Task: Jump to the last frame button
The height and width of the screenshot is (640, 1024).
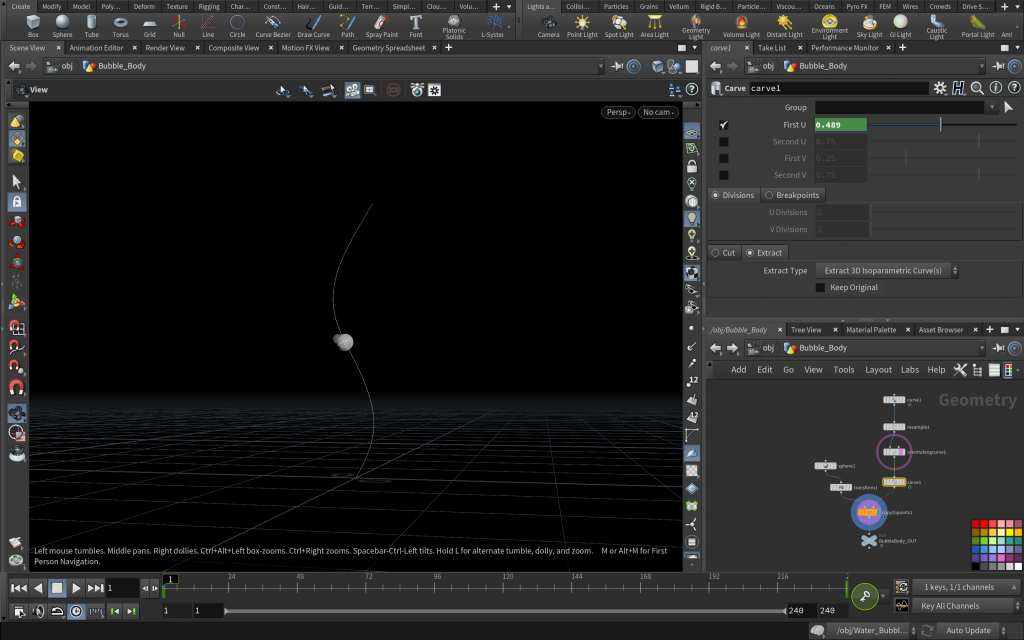Action: point(95,588)
